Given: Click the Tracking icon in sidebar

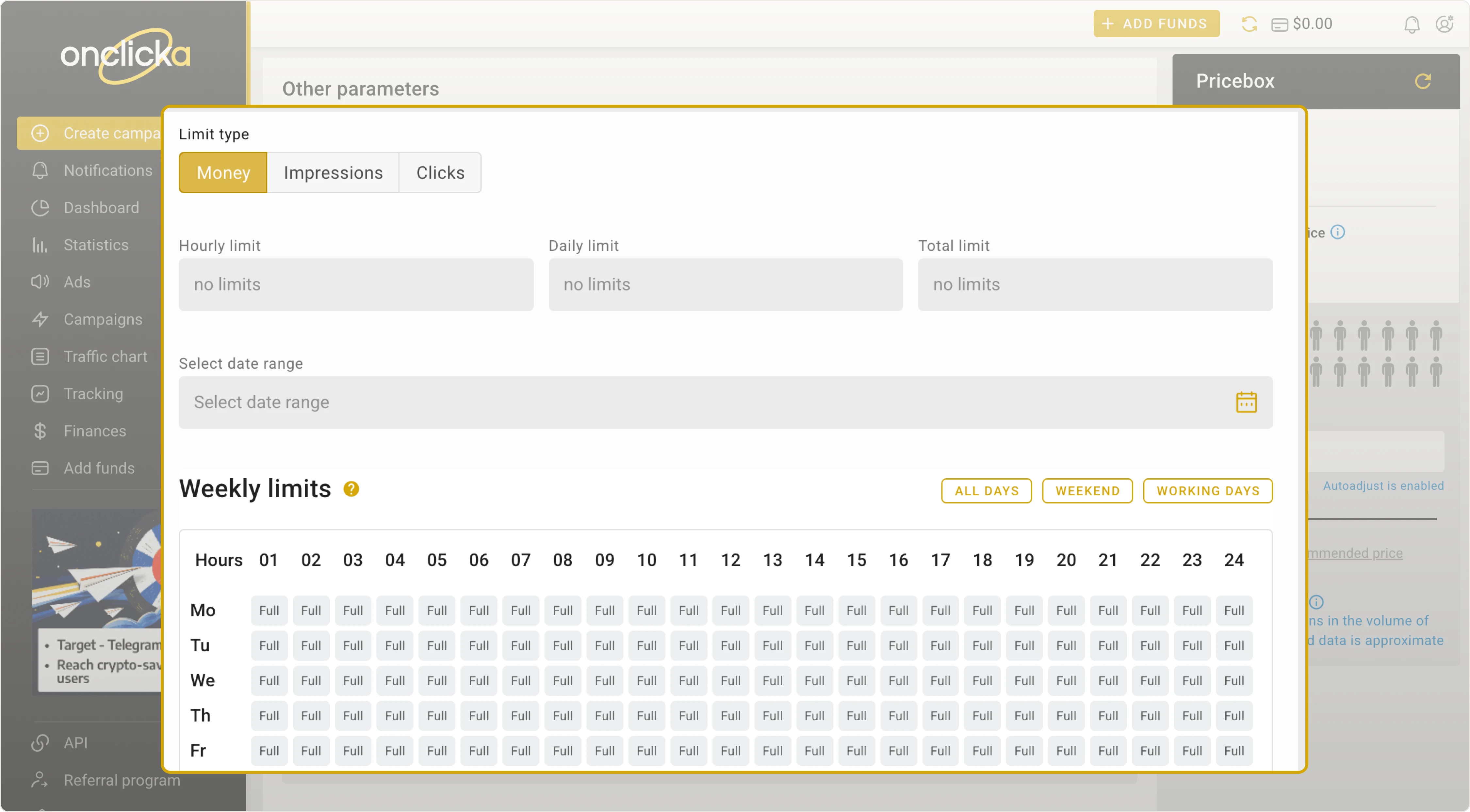Looking at the screenshot, I should 40,393.
